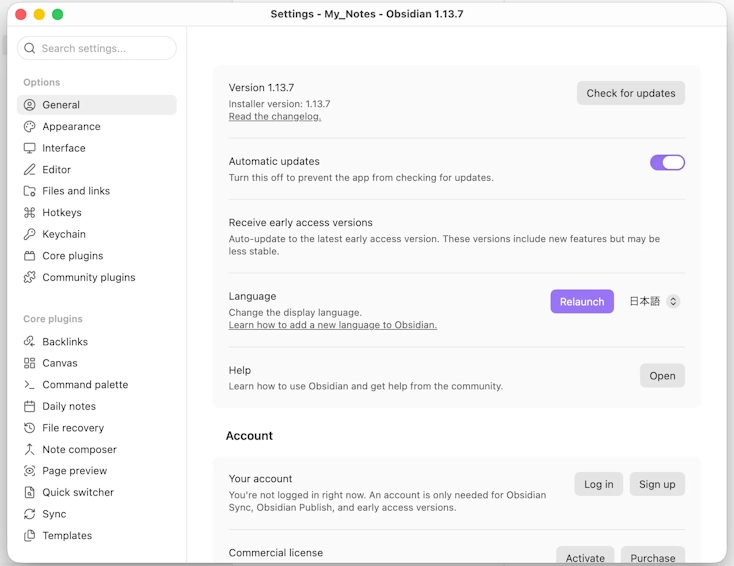Open Templates plugin settings

(97, 536)
